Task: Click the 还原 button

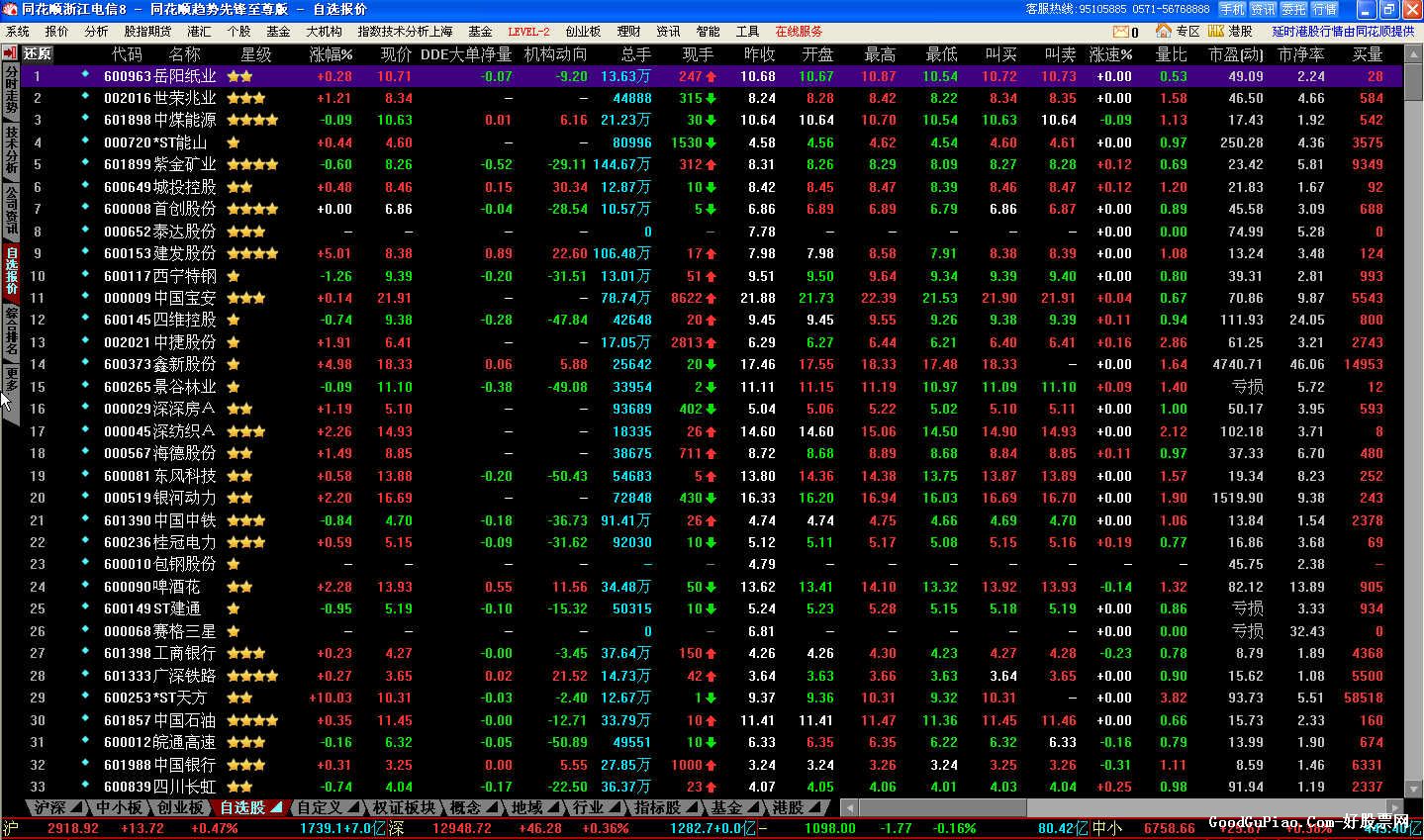Action: coord(38,53)
